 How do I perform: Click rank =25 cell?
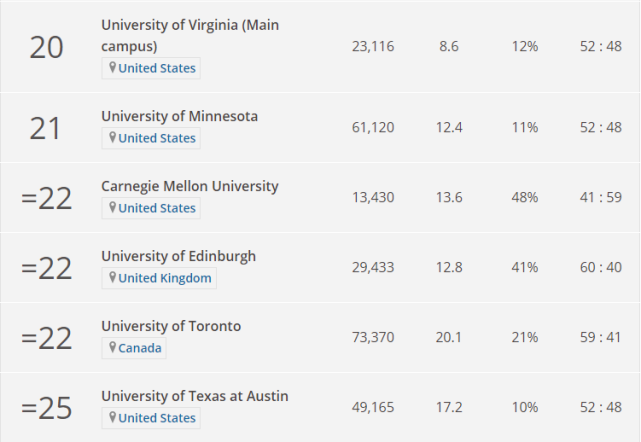(x=46, y=408)
